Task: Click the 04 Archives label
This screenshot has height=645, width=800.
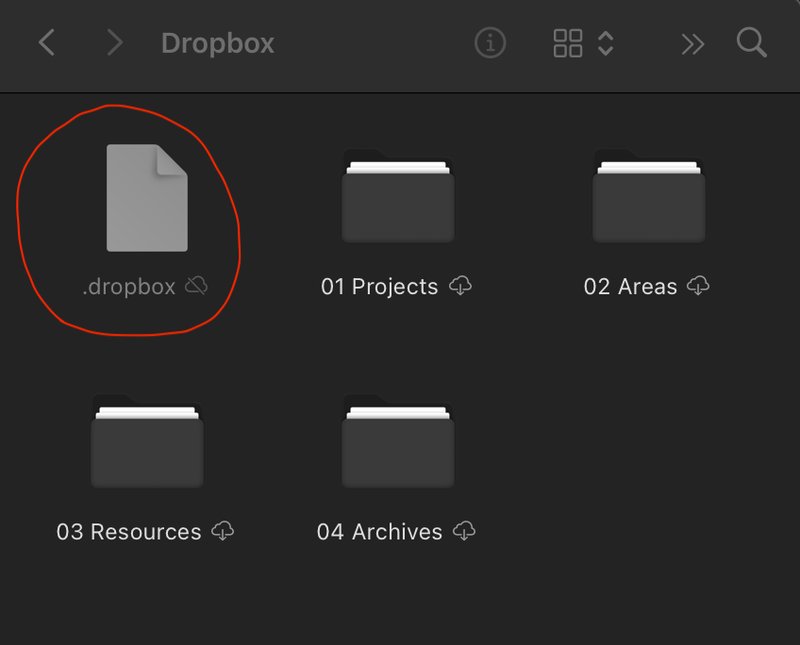Action: (380, 532)
